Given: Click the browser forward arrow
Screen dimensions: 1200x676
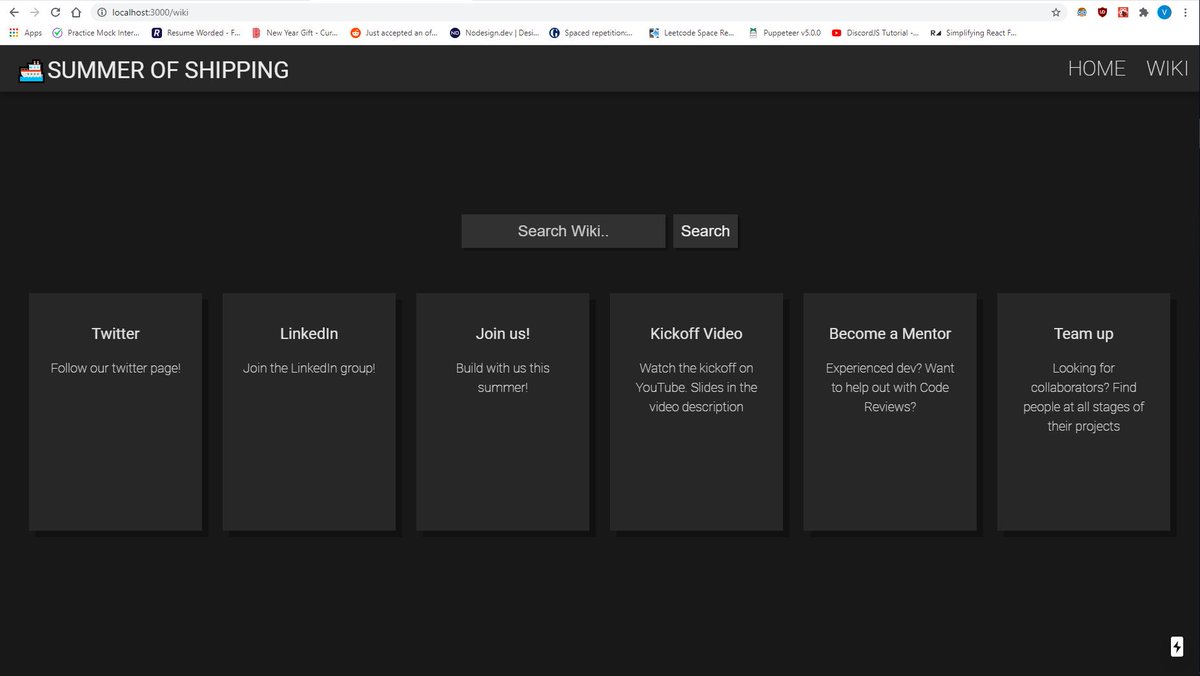Looking at the screenshot, I should click(34, 12).
